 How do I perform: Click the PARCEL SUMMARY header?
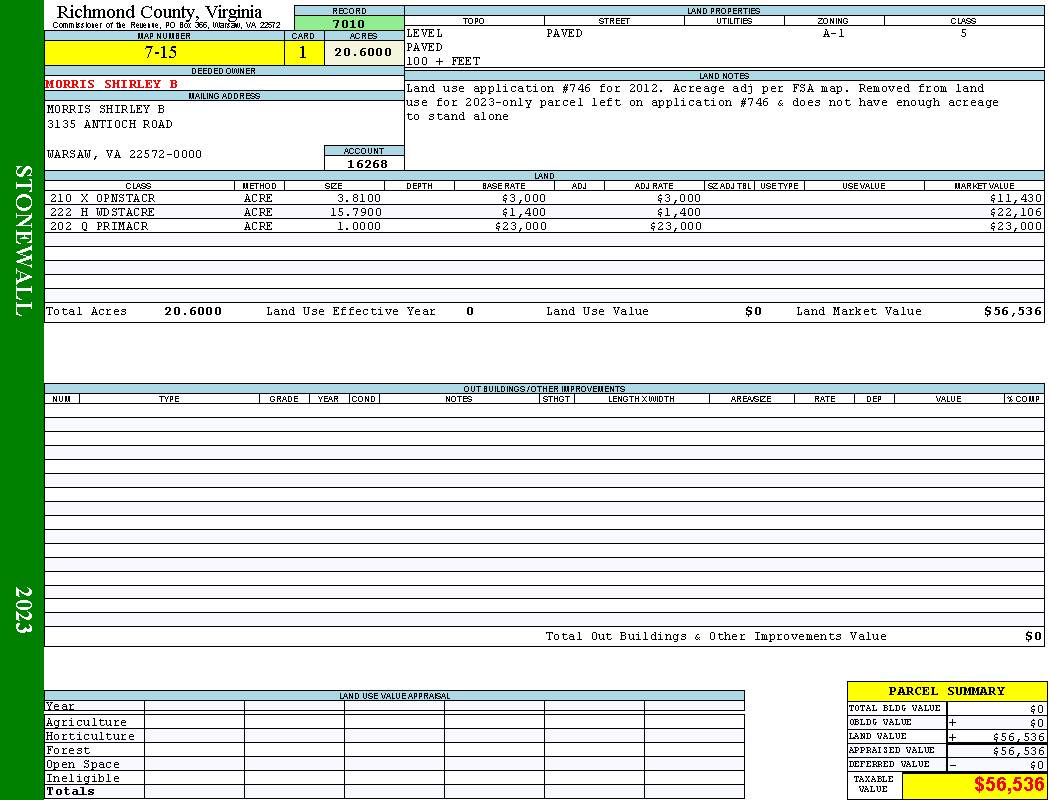(x=946, y=691)
